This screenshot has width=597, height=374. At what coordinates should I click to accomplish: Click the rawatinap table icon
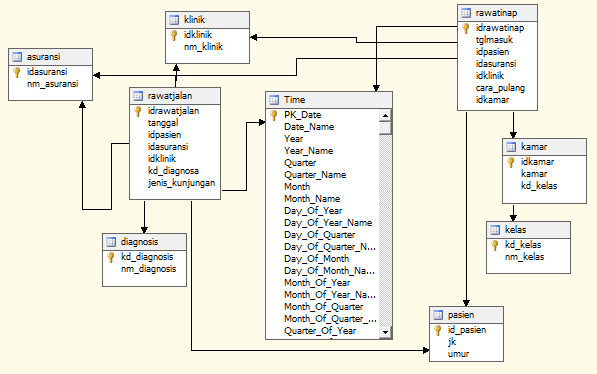[x=466, y=13]
